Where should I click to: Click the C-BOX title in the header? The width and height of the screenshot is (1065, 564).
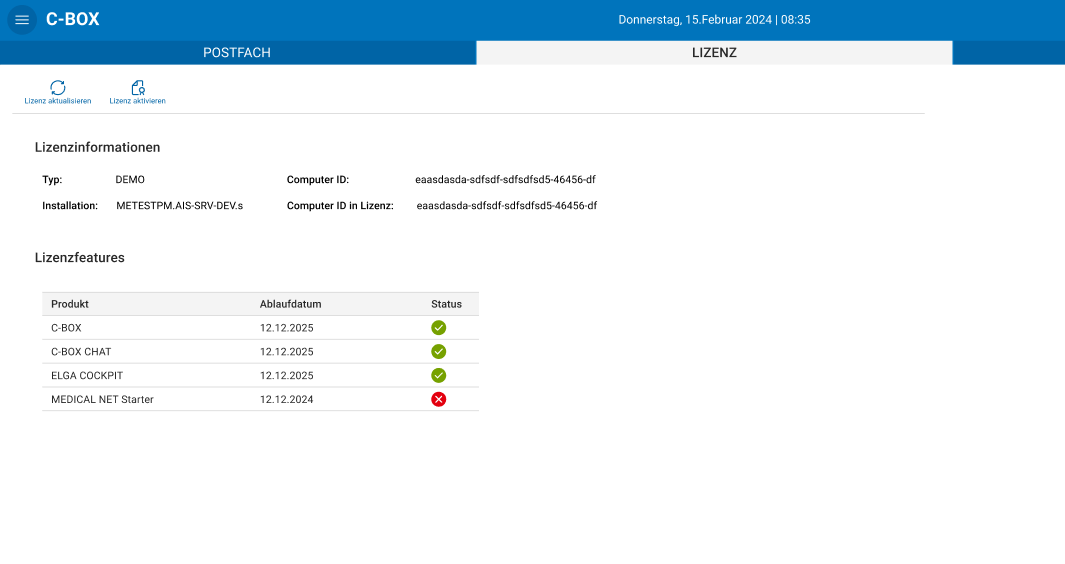73,19
